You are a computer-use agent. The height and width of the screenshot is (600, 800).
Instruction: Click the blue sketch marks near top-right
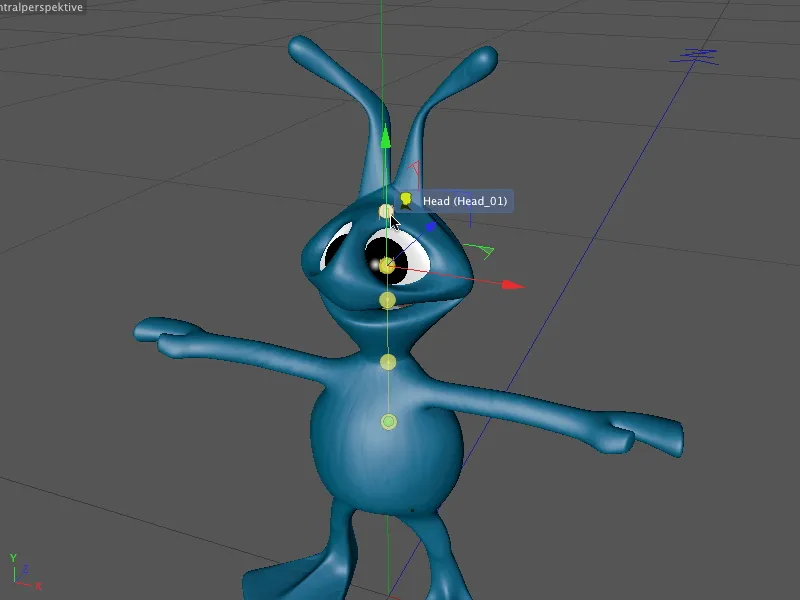pyautogui.click(x=697, y=55)
